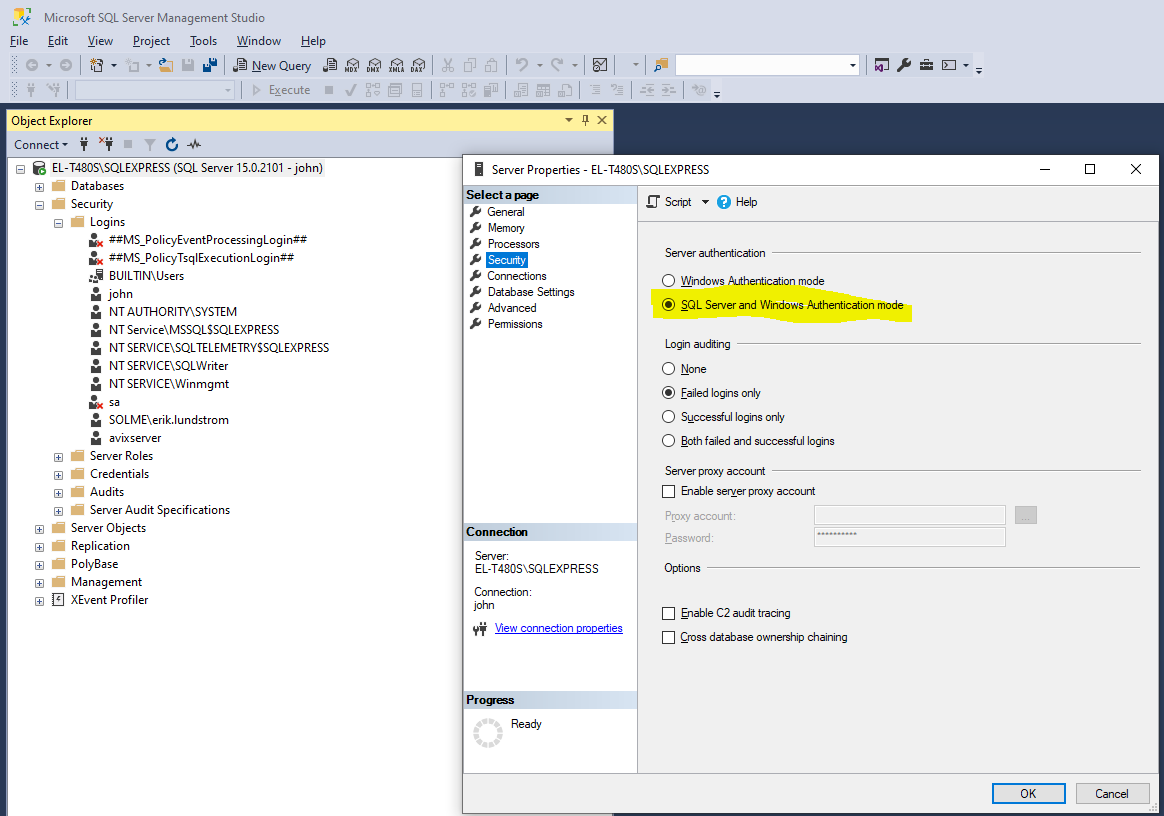Open the Activity Monitor icon in Object Explorer
1164x816 pixels.
click(194, 145)
